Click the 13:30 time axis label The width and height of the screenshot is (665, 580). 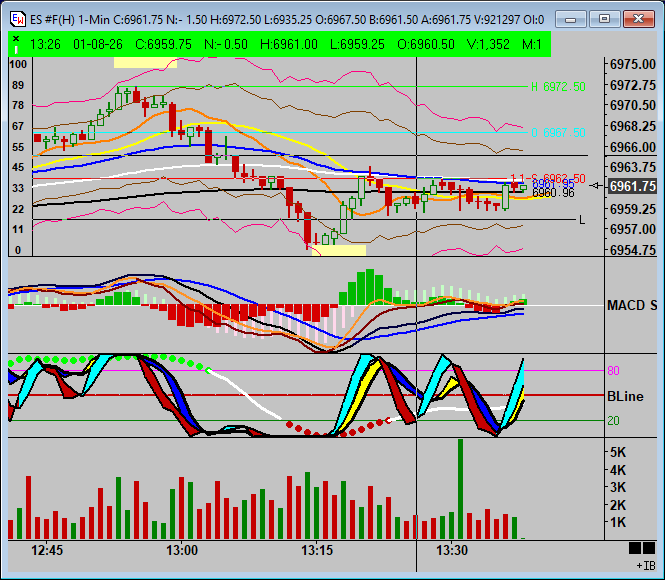[452, 550]
